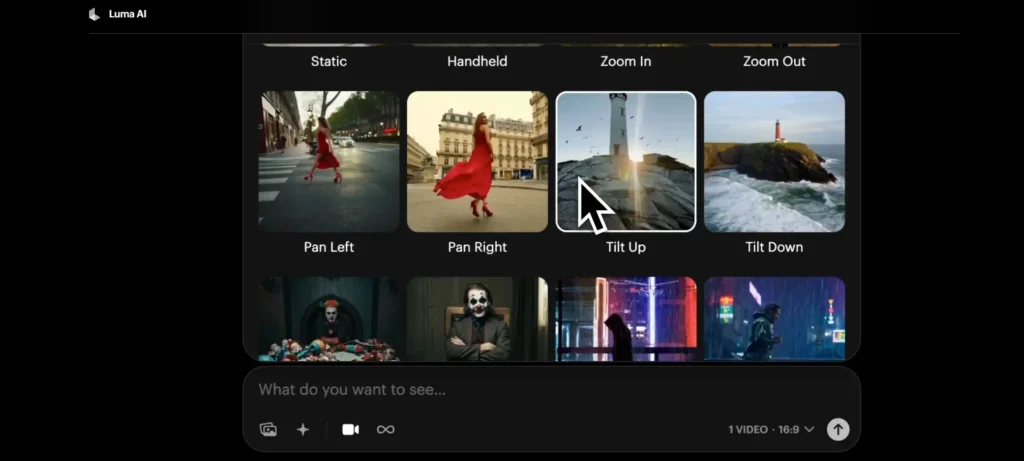Click the Luma AI logo icon

(x=94, y=14)
